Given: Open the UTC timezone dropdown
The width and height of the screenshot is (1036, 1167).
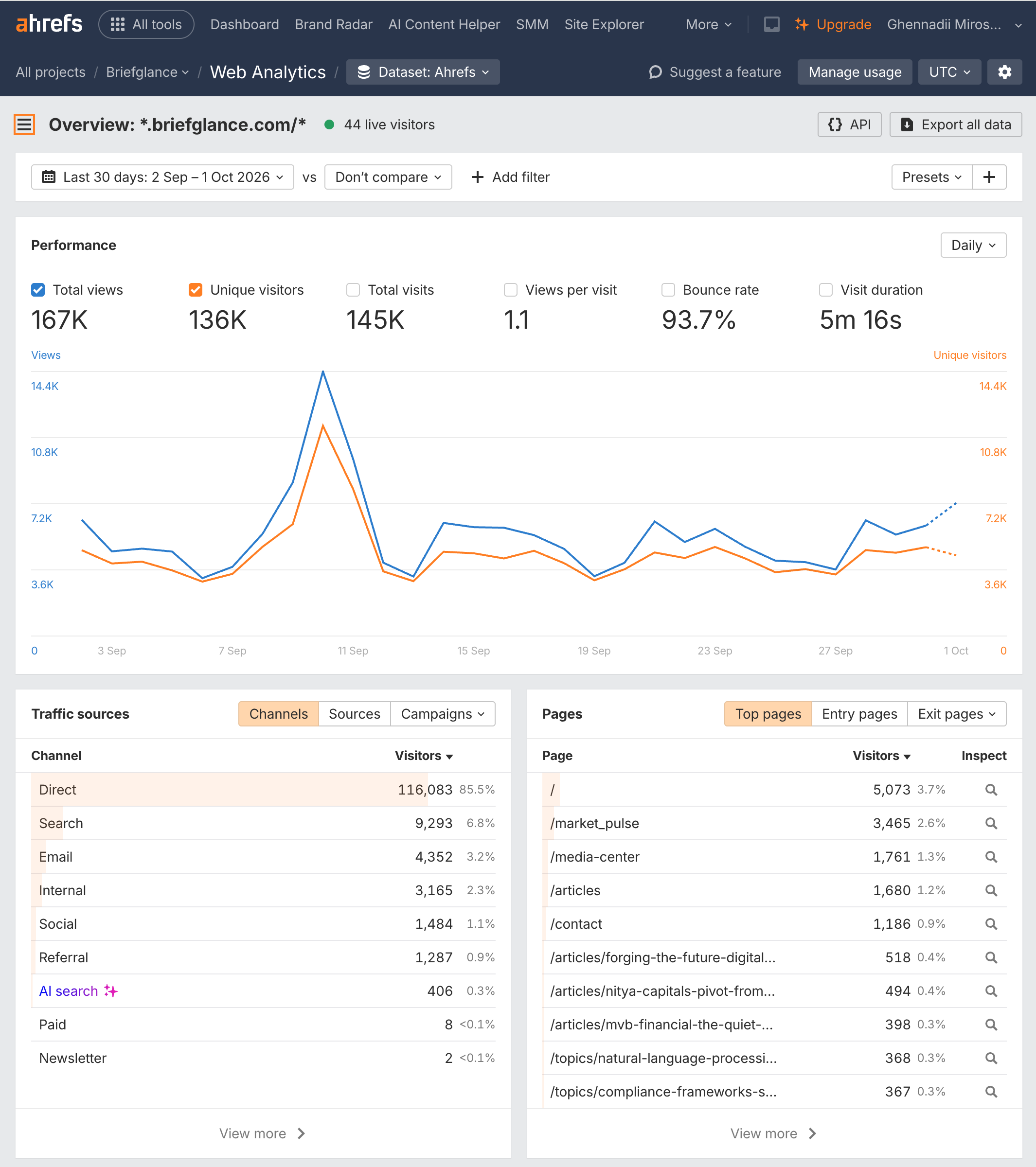Looking at the screenshot, I should pyautogui.click(x=949, y=72).
